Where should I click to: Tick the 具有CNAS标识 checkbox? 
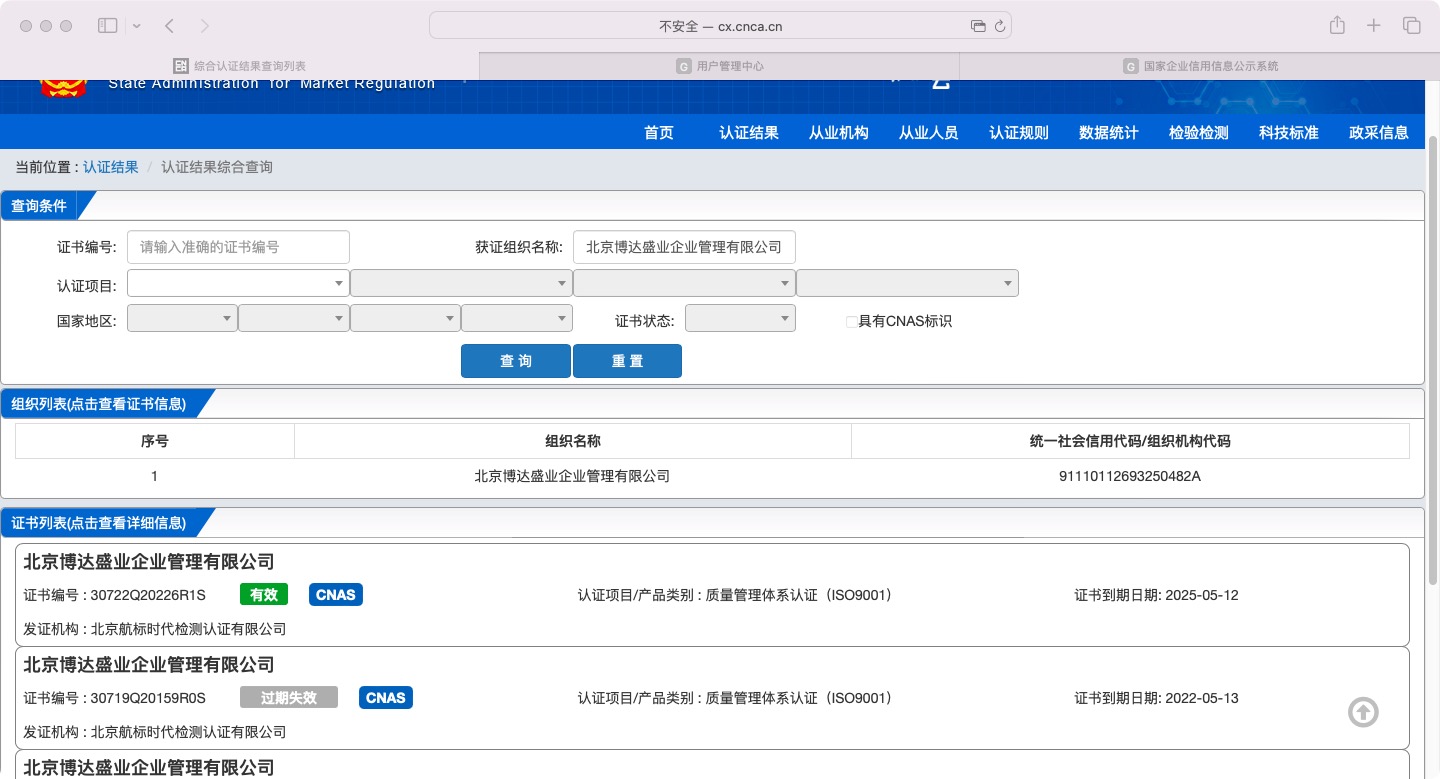(852, 322)
